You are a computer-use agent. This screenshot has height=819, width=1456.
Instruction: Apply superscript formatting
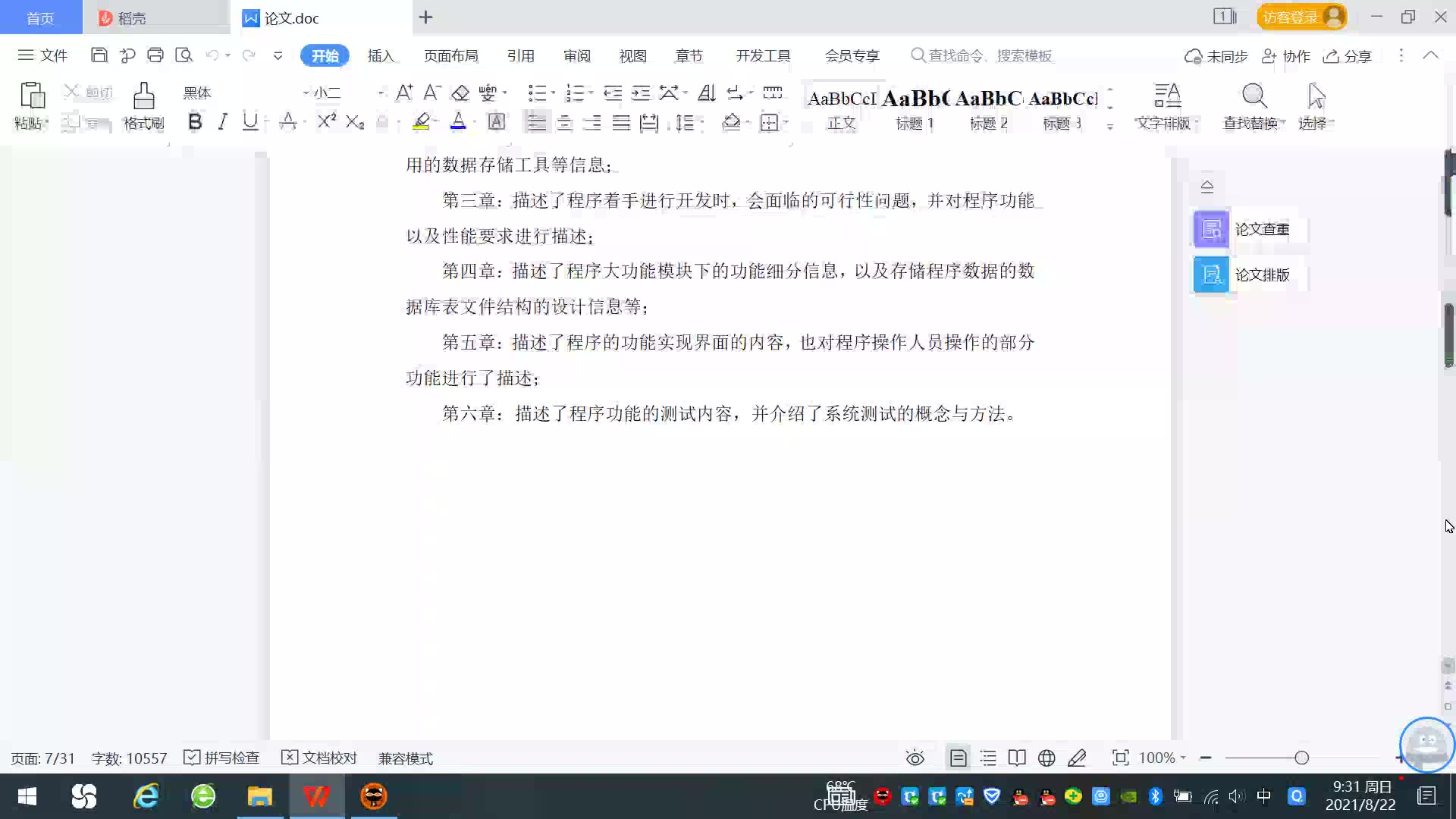tap(326, 121)
